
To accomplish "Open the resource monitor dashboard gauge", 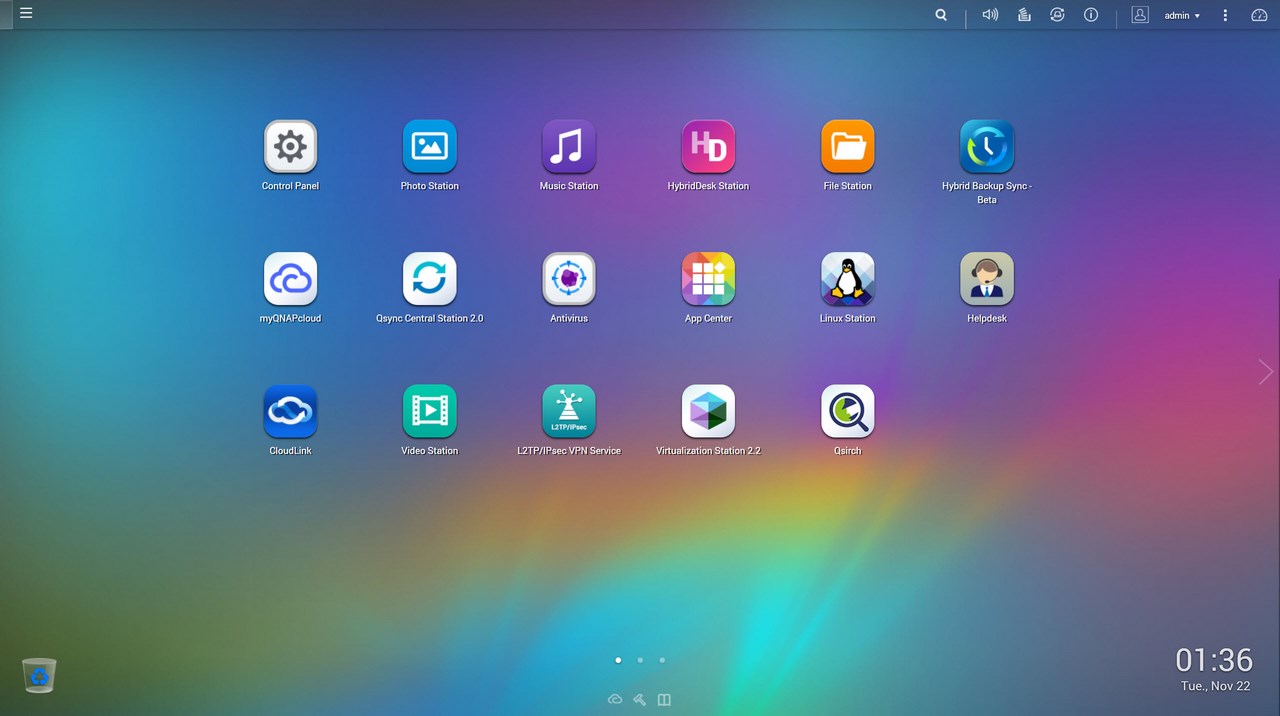I will (1259, 15).
